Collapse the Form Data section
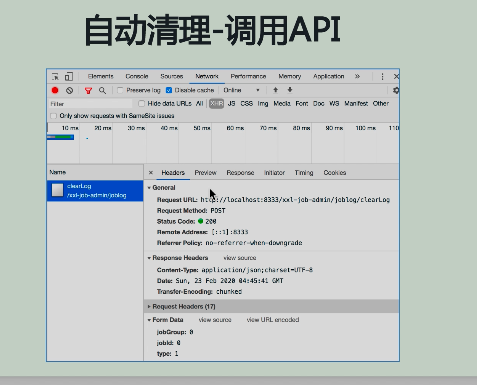The height and width of the screenshot is (385, 477). click(149, 320)
